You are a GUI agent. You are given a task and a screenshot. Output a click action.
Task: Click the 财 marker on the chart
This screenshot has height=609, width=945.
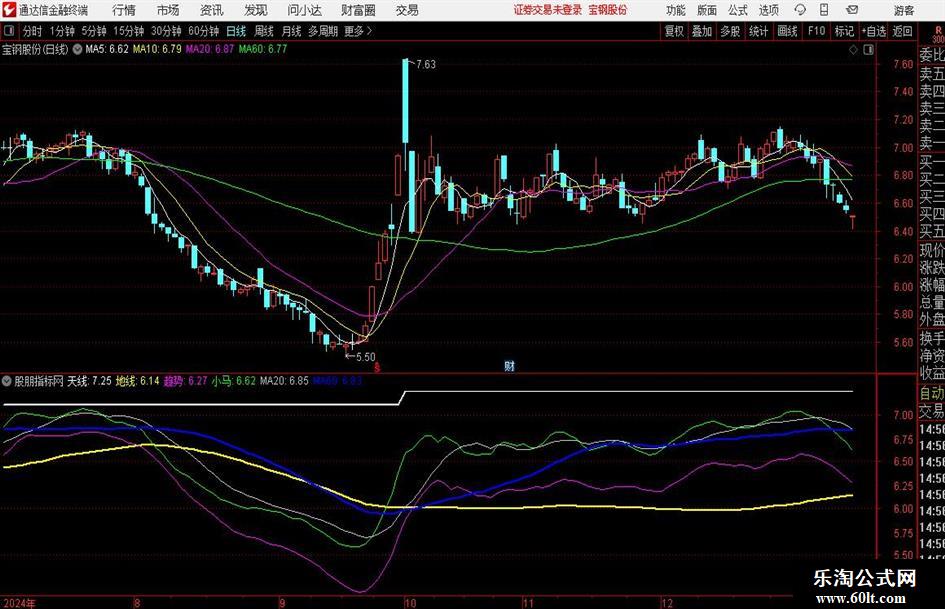509,365
